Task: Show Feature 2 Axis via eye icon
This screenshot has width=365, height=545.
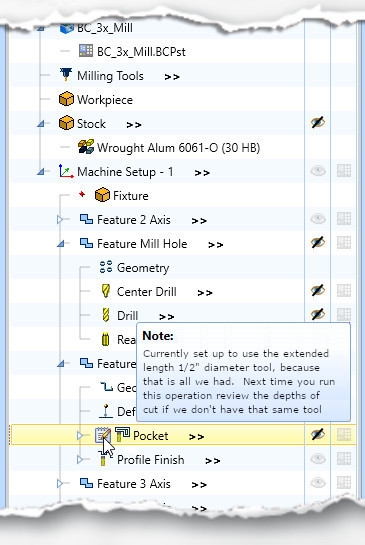Action: pyautogui.click(x=318, y=219)
